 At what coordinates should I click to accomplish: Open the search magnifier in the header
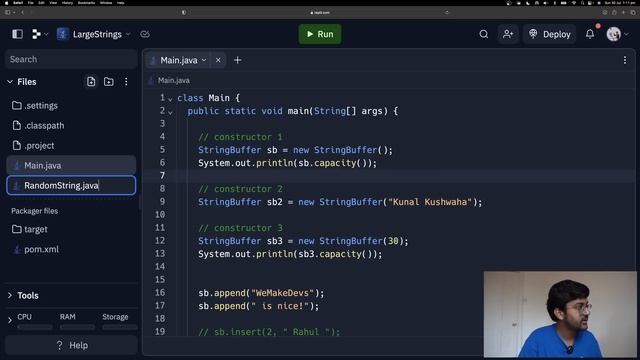484,34
